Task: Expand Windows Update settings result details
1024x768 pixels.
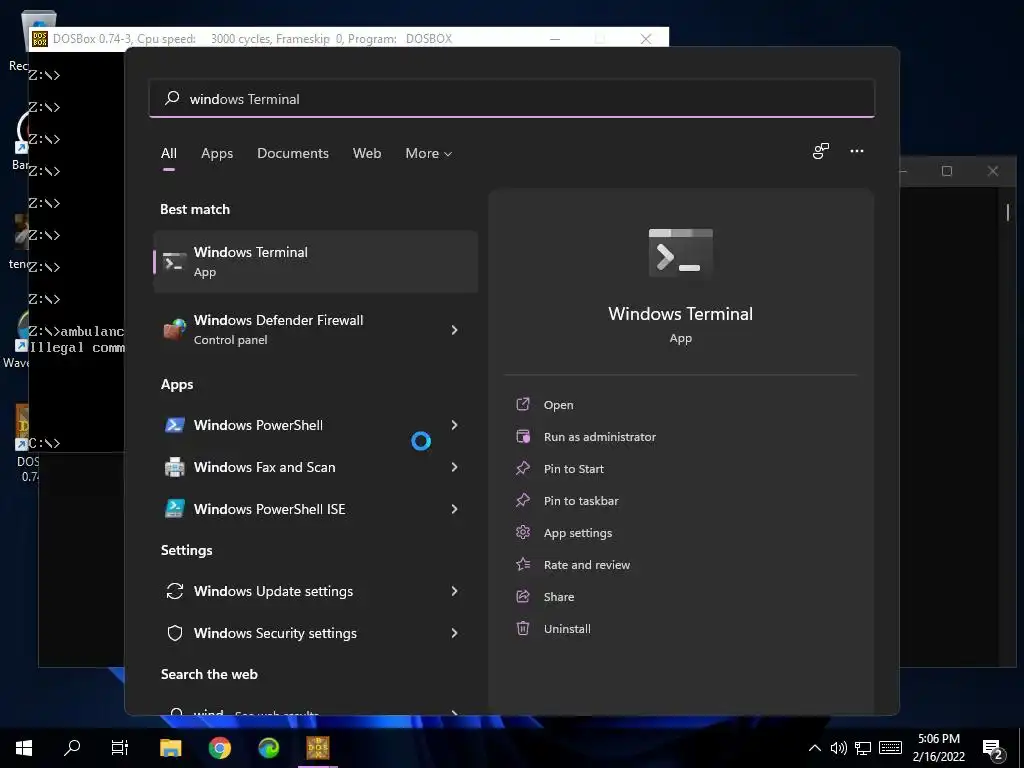Action: [x=455, y=591]
